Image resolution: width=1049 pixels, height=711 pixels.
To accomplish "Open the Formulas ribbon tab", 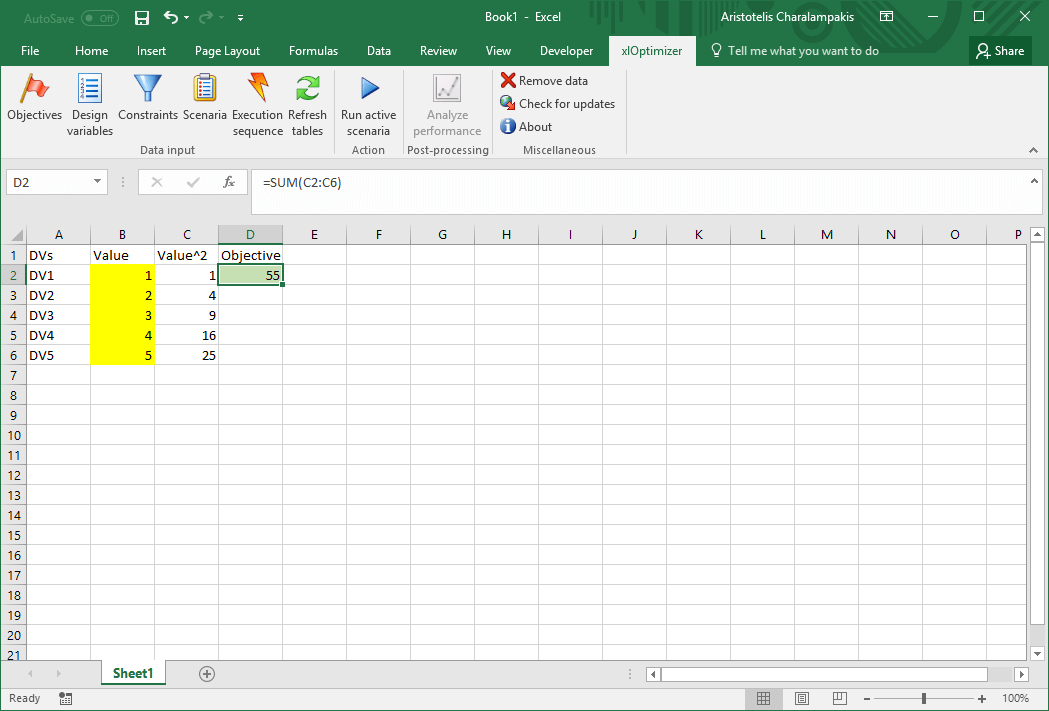I will point(313,51).
